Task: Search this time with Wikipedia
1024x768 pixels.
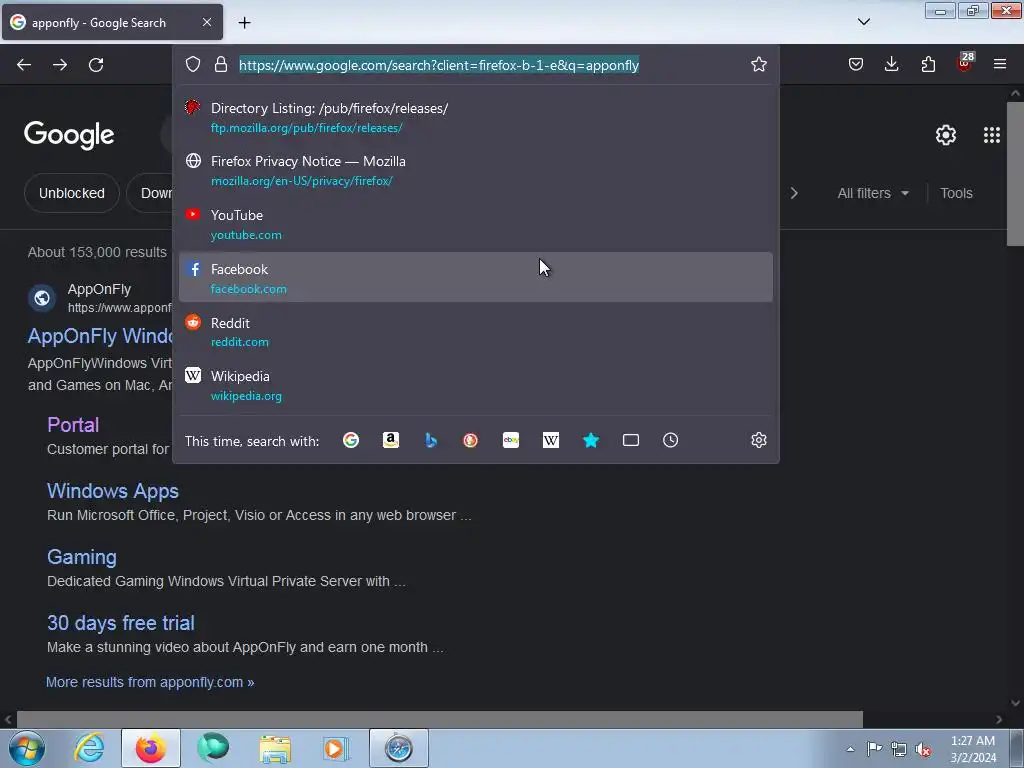Action: pyautogui.click(x=551, y=440)
